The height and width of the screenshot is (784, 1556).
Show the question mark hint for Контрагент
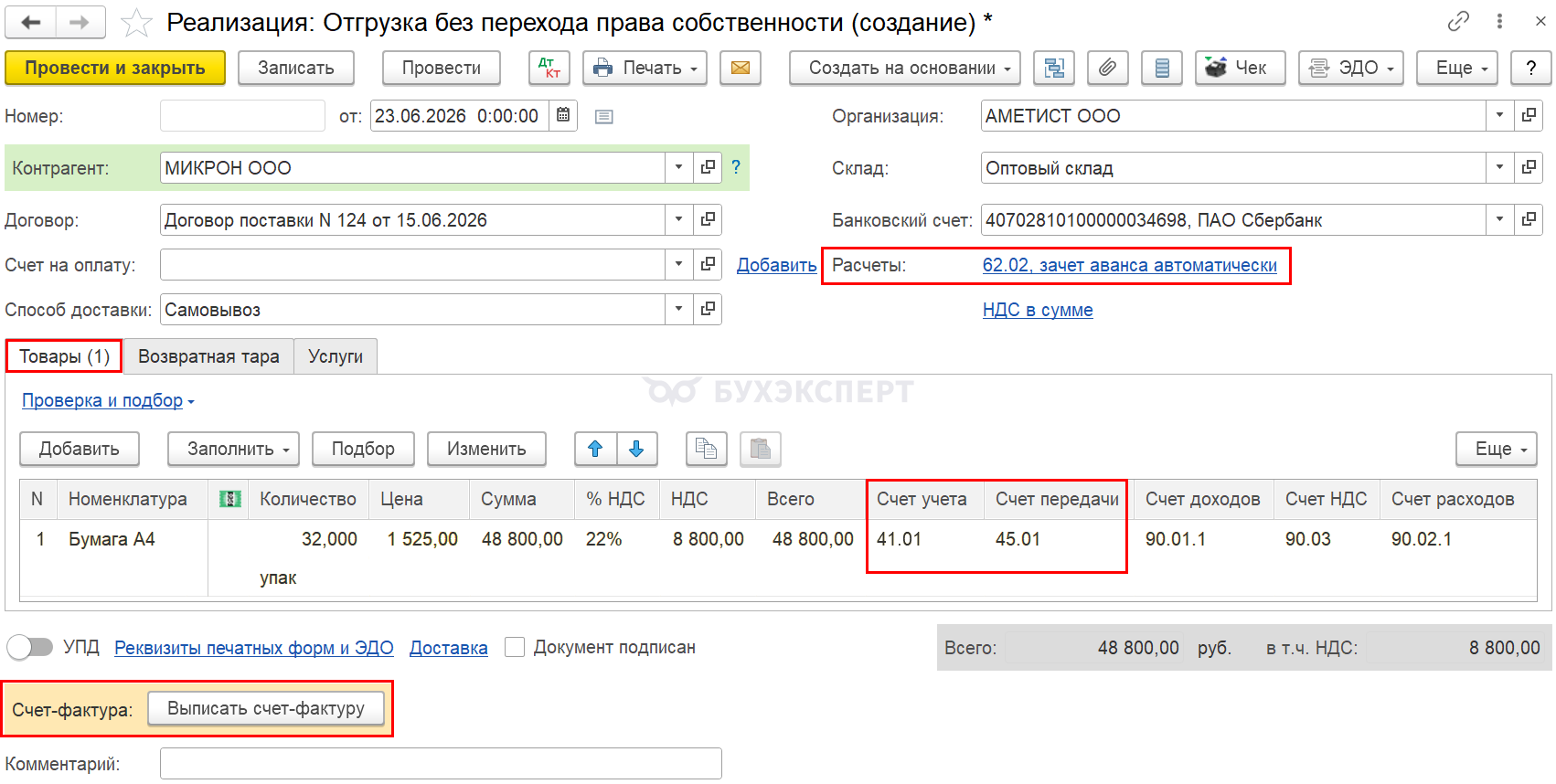[x=736, y=167]
